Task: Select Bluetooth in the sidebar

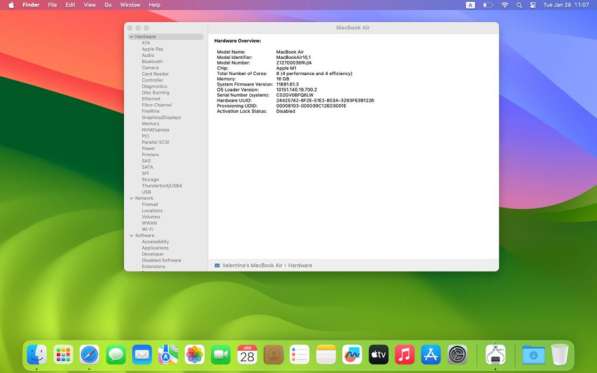Action: (x=152, y=61)
